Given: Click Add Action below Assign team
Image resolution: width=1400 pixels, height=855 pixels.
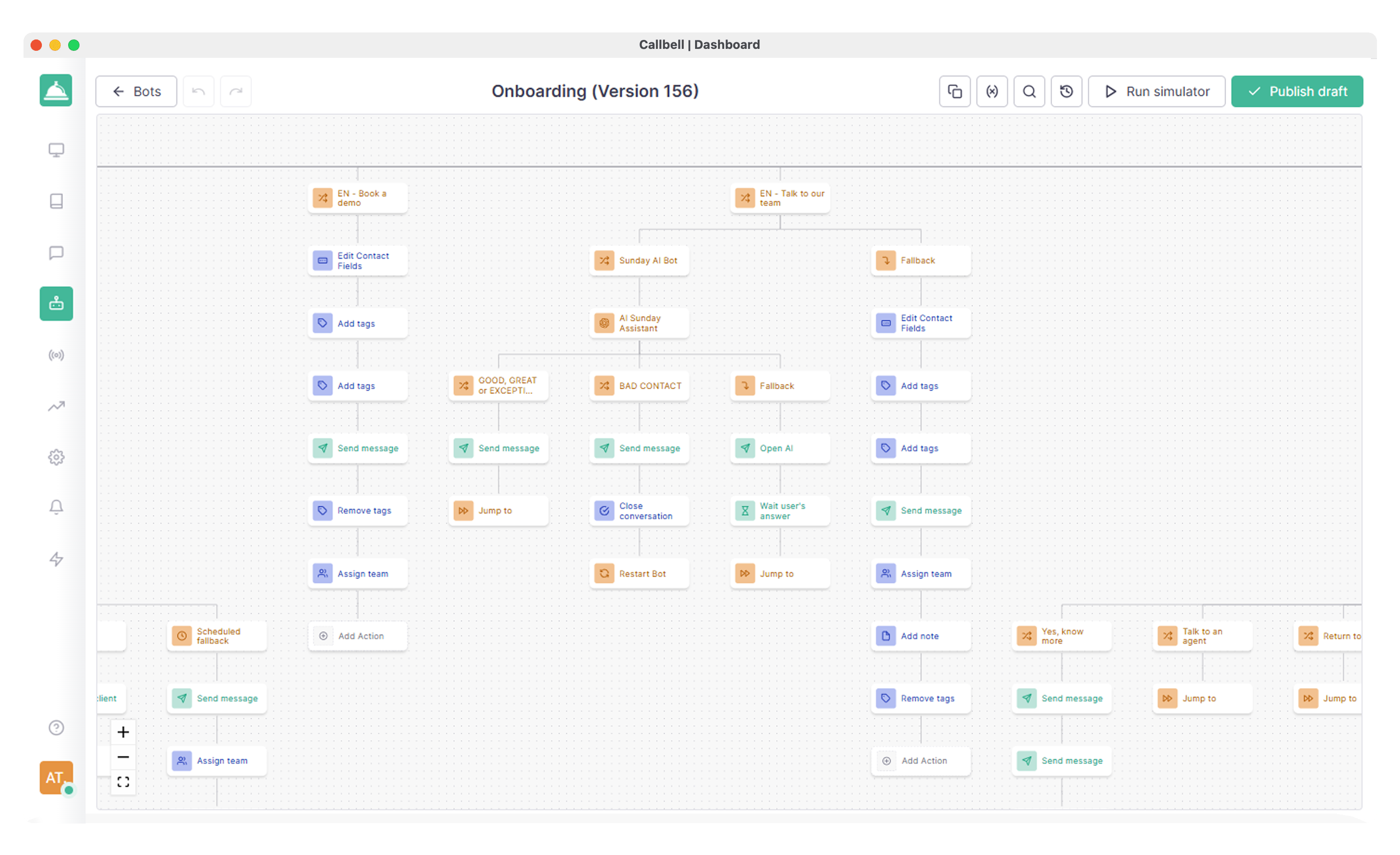Looking at the screenshot, I should (357, 636).
